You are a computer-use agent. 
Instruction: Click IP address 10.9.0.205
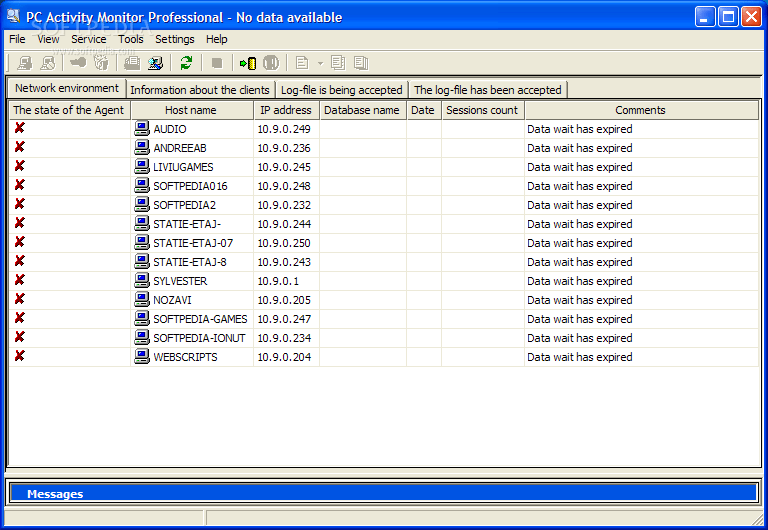[x=284, y=300]
